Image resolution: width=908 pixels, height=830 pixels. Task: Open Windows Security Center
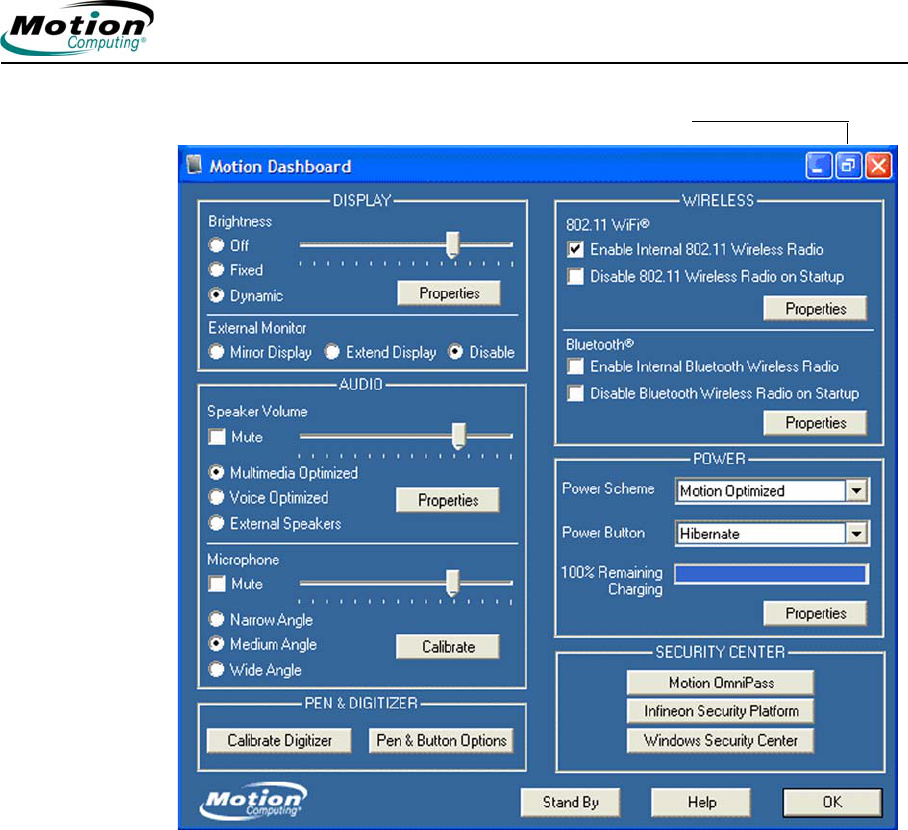click(x=720, y=740)
